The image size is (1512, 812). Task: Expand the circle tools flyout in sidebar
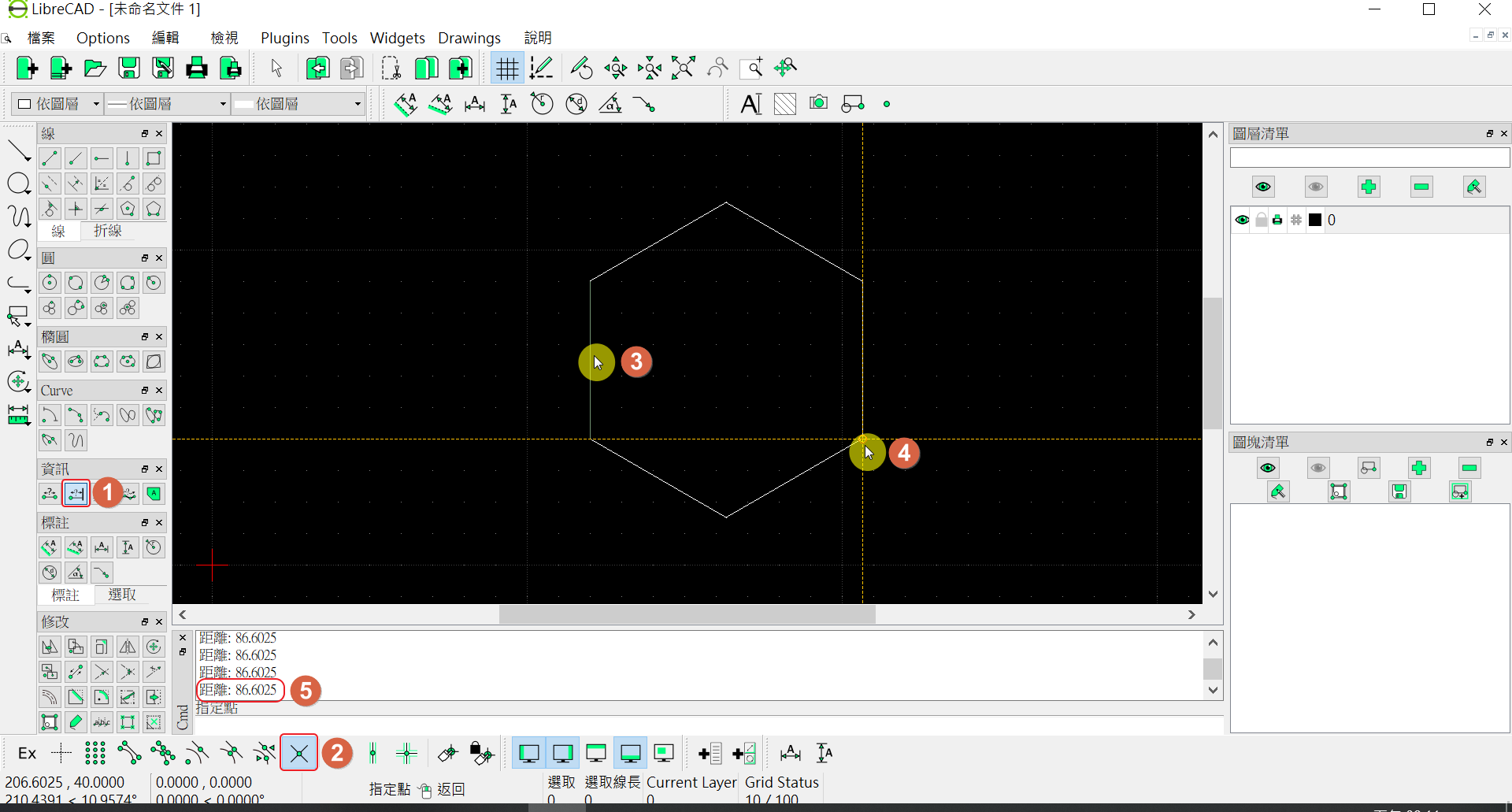pos(19,185)
